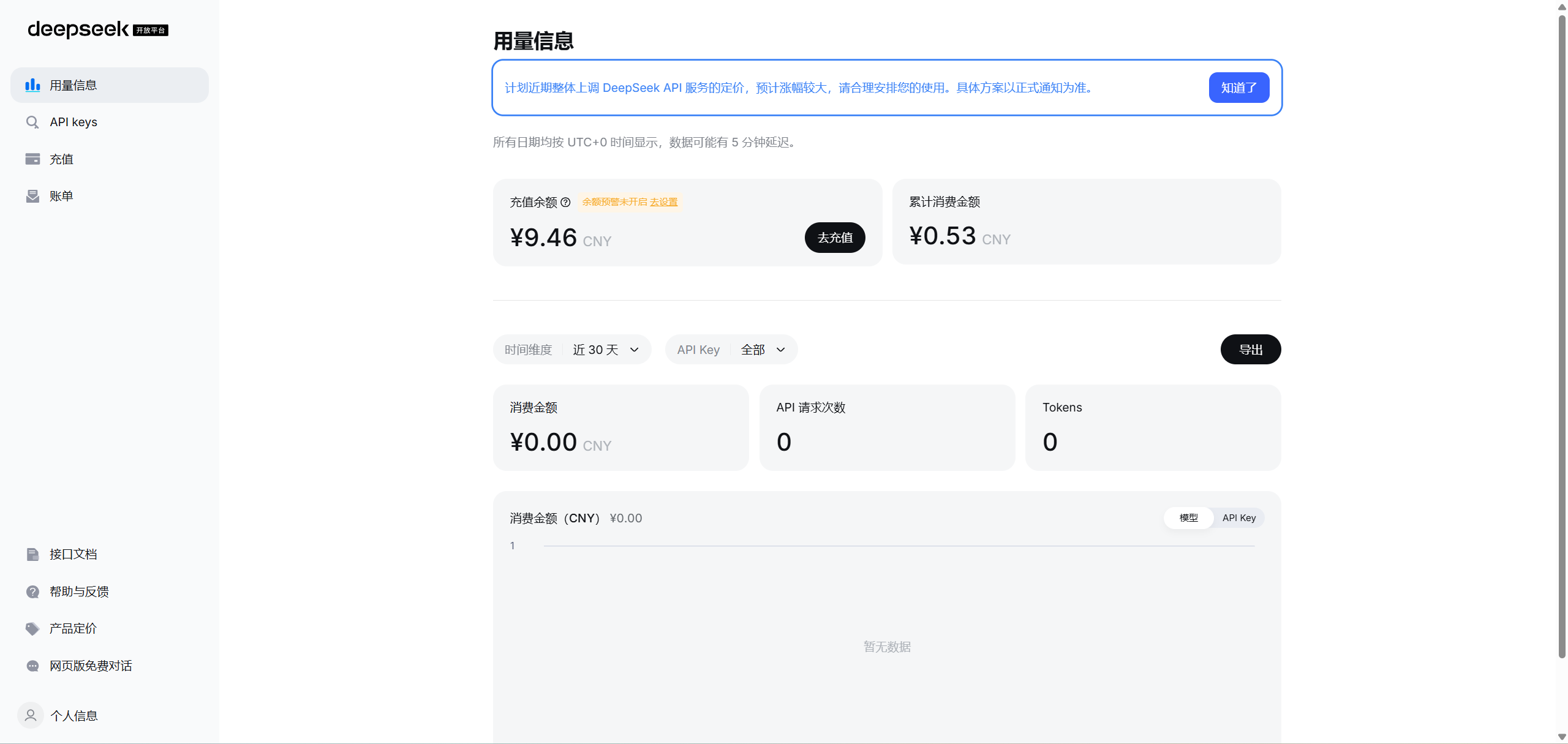The height and width of the screenshot is (744, 1568).
Task: Click the price increase notice text
Action: click(799, 88)
